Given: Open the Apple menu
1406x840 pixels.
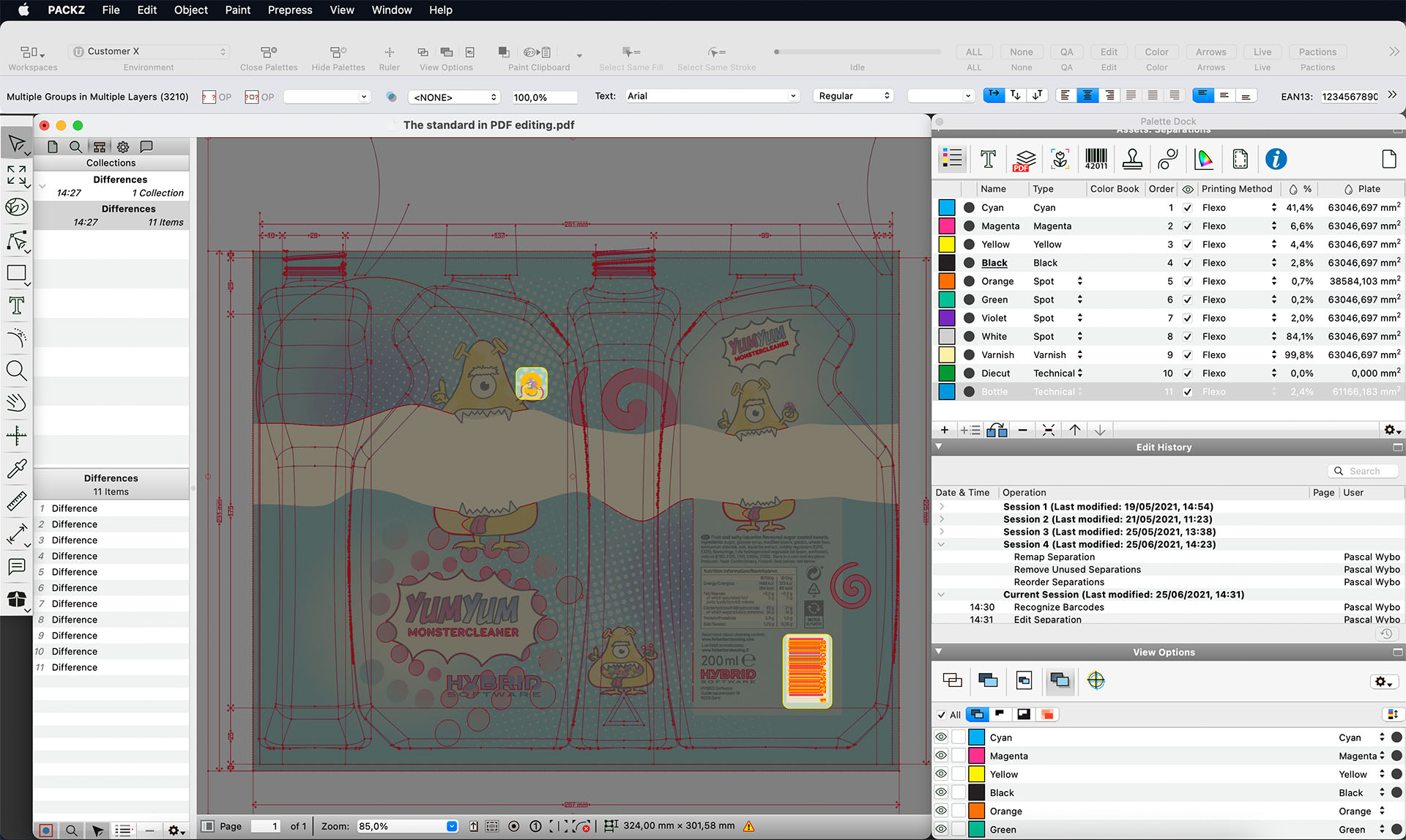Looking at the screenshot, I should pyautogui.click(x=23, y=10).
